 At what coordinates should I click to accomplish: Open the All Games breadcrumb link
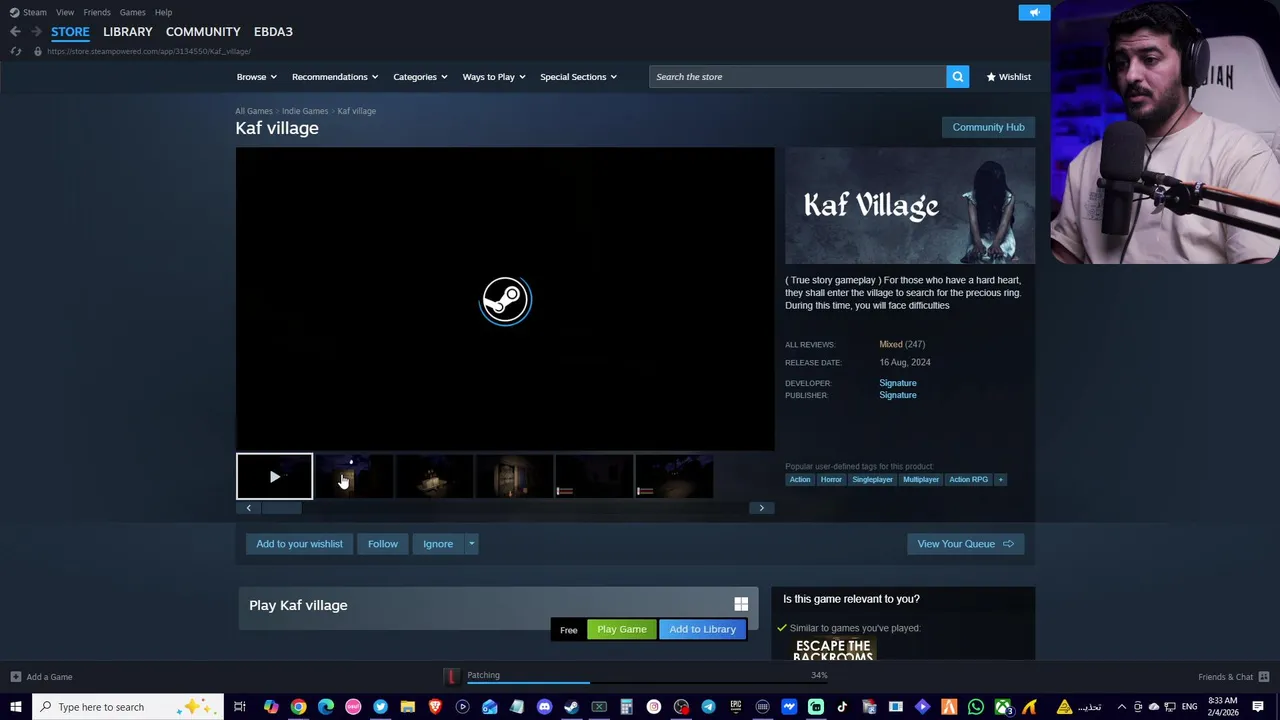tap(254, 111)
